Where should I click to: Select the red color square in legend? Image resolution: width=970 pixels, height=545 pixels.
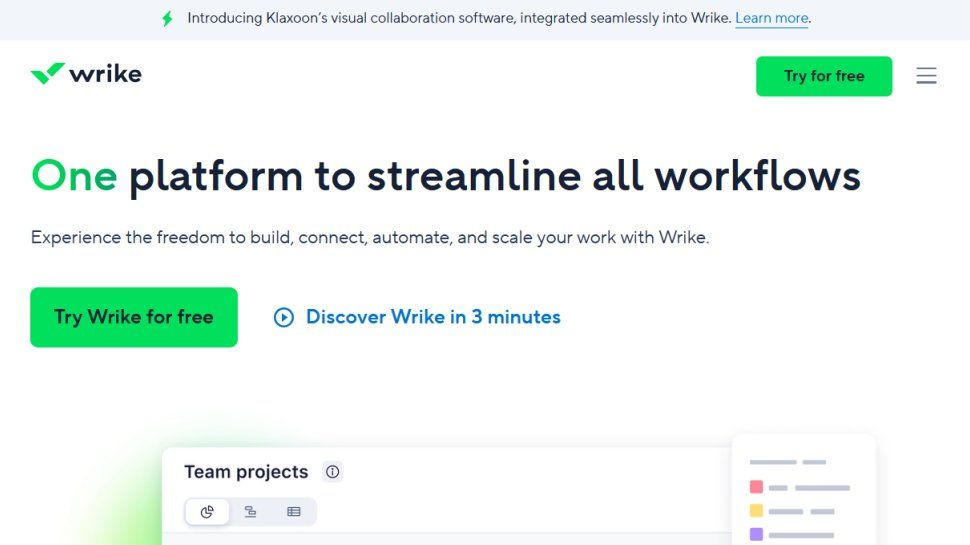coord(756,487)
